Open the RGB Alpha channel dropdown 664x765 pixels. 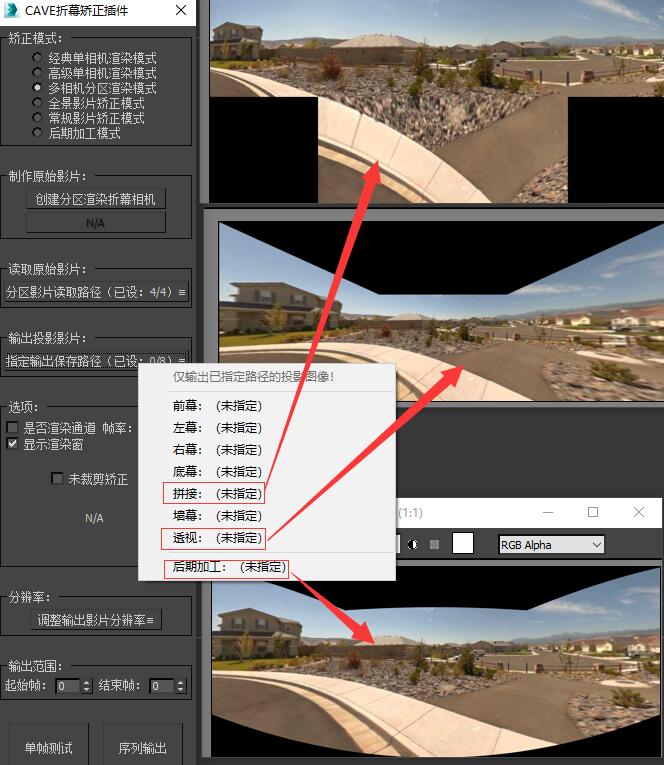pyautogui.click(x=552, y=545)
